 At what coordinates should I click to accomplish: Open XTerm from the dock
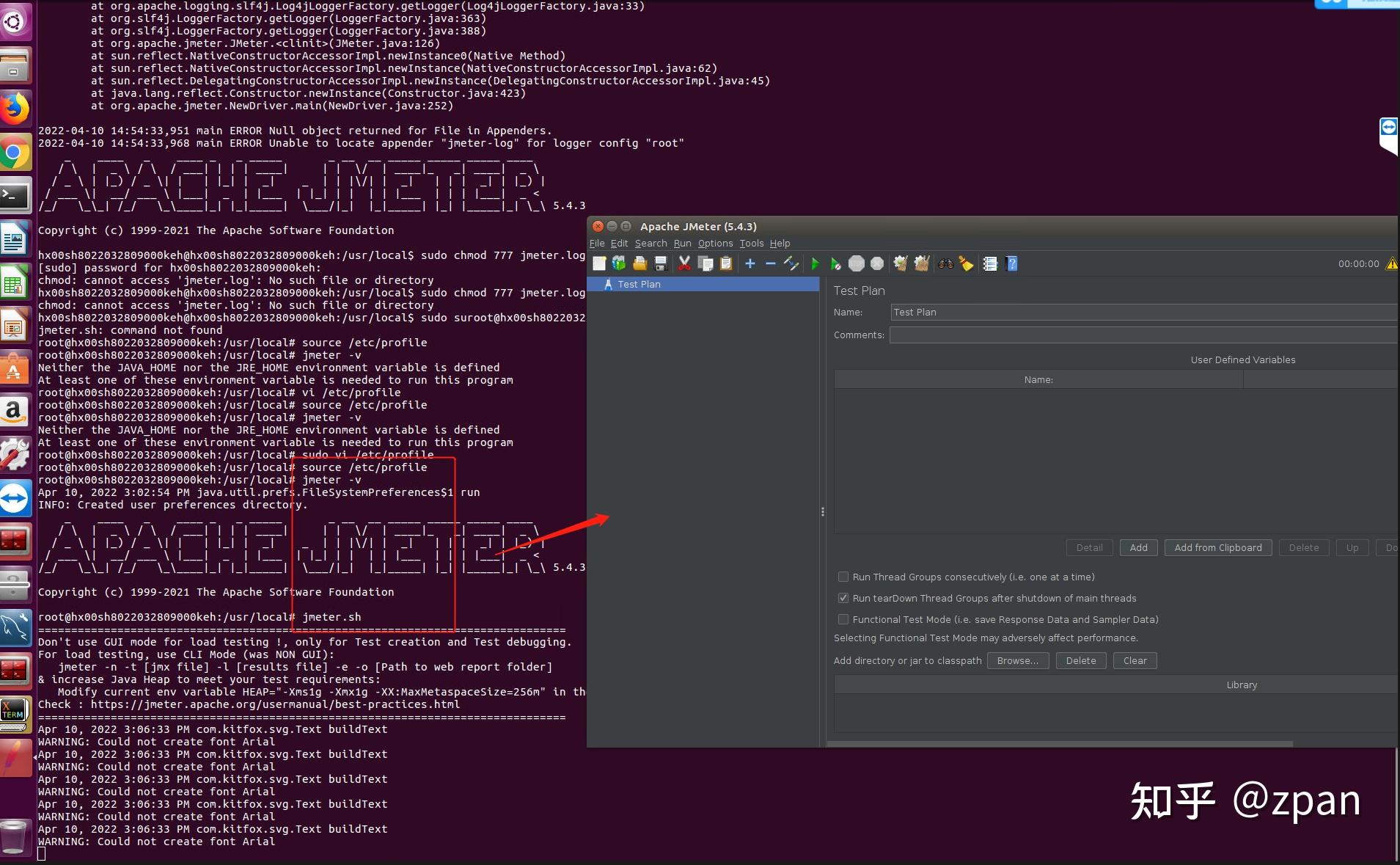tap(15, 714)
